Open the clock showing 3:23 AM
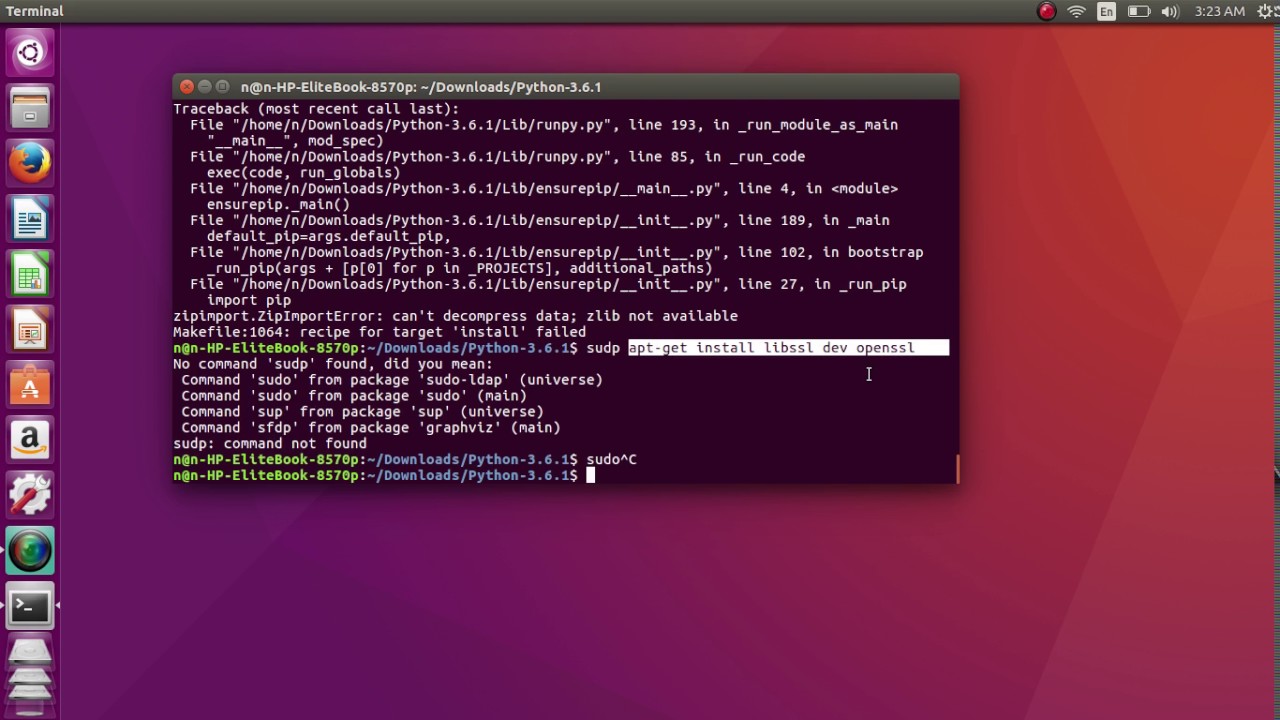1280x720 pixels. click(x=1220, y=12)
